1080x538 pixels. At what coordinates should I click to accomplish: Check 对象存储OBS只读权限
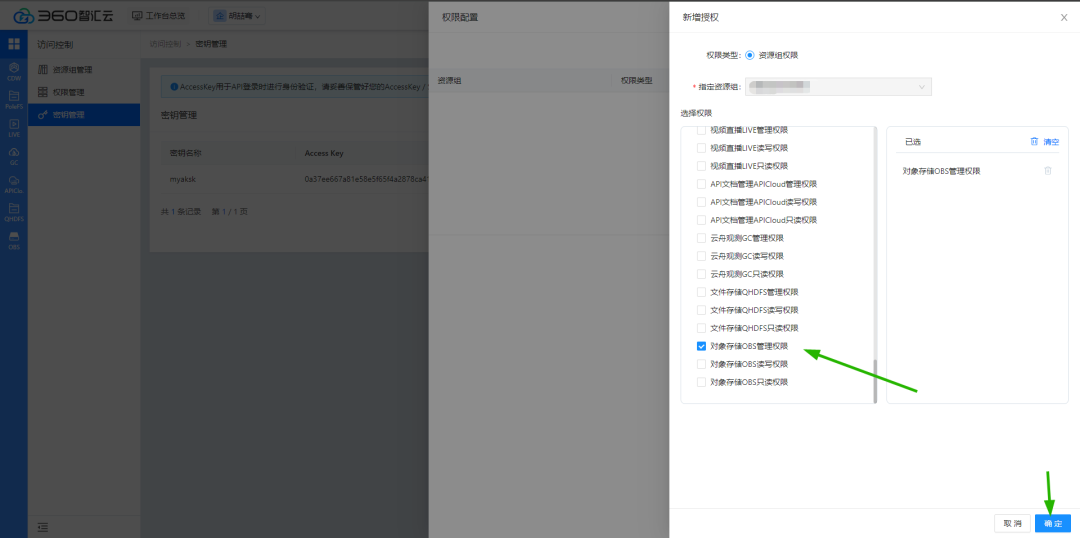pyautogui.click(x=701, y=382)
